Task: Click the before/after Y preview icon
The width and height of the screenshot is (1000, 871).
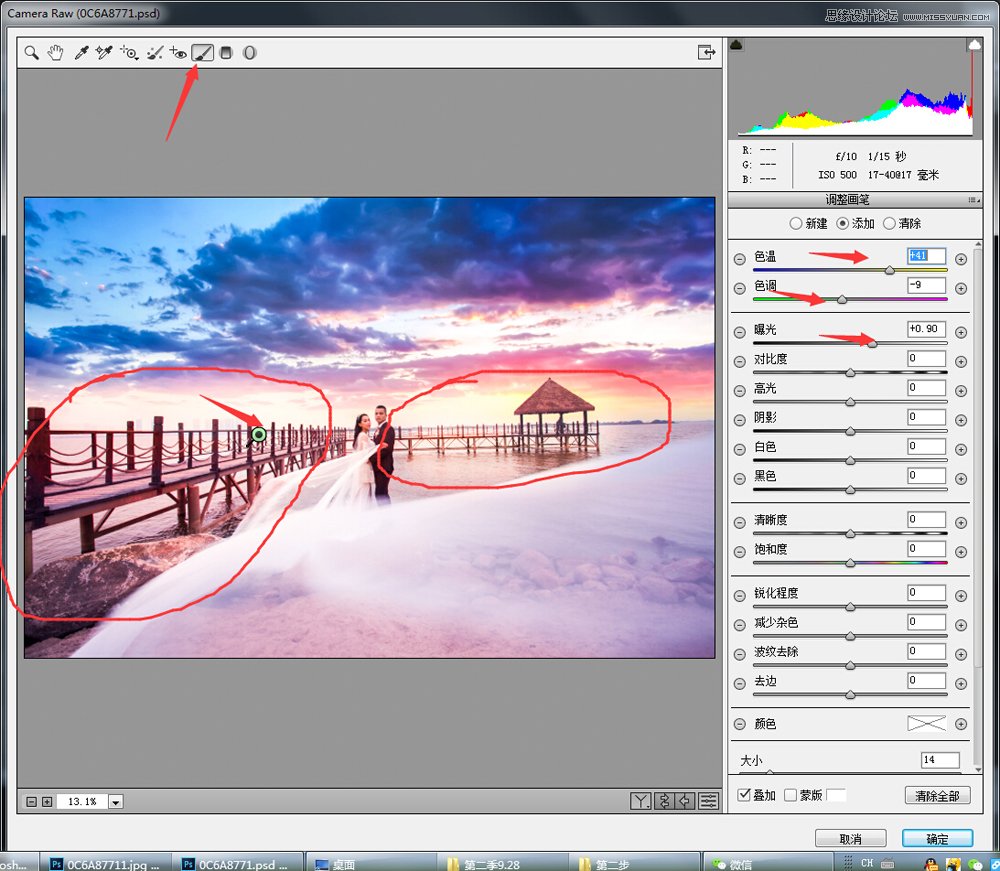Action: coord(640,801)
